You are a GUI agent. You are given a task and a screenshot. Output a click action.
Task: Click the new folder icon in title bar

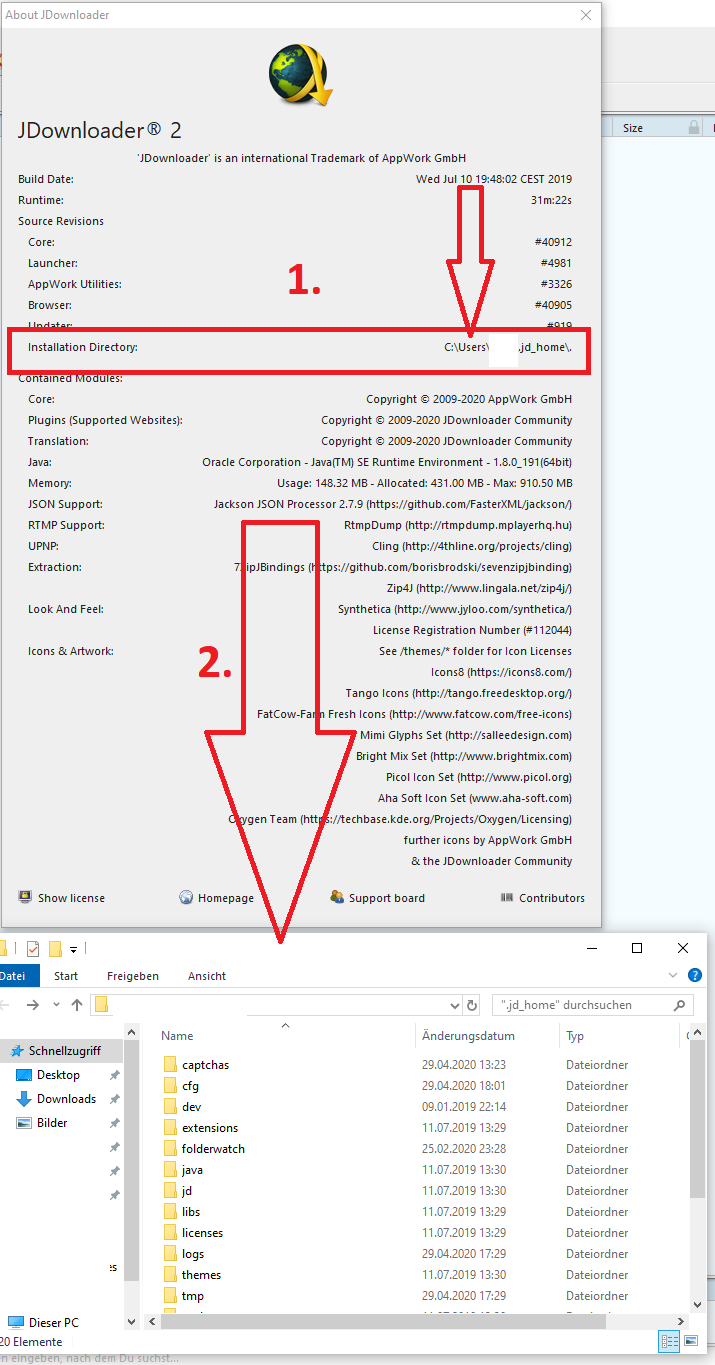coord(56,948)
